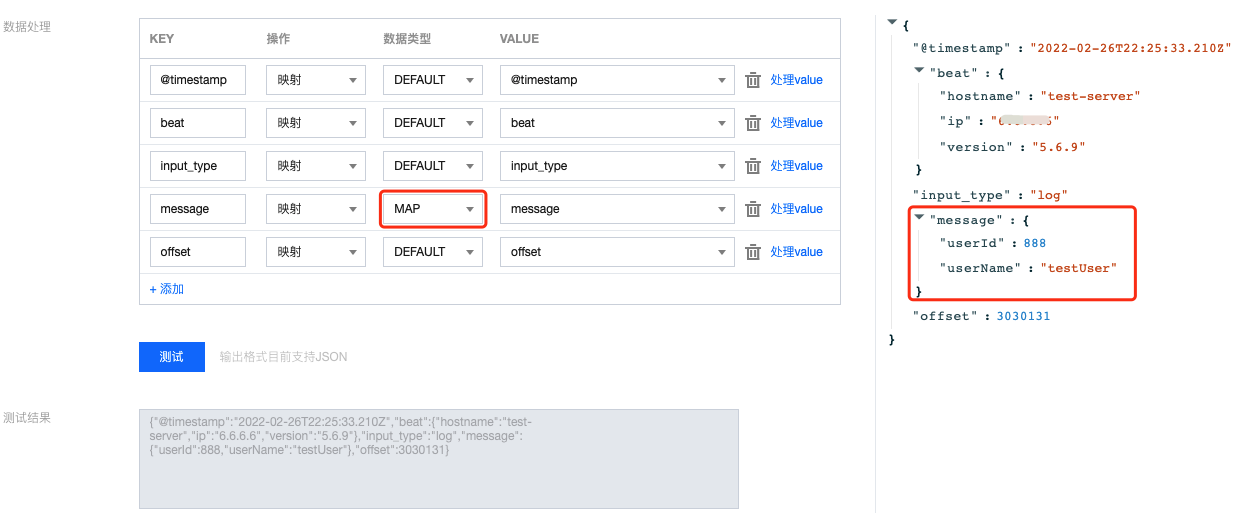The image size is (1240, 513).
Task: Click the input_type KEY input field
Action: pyautogui.click(x=197, y=166)
